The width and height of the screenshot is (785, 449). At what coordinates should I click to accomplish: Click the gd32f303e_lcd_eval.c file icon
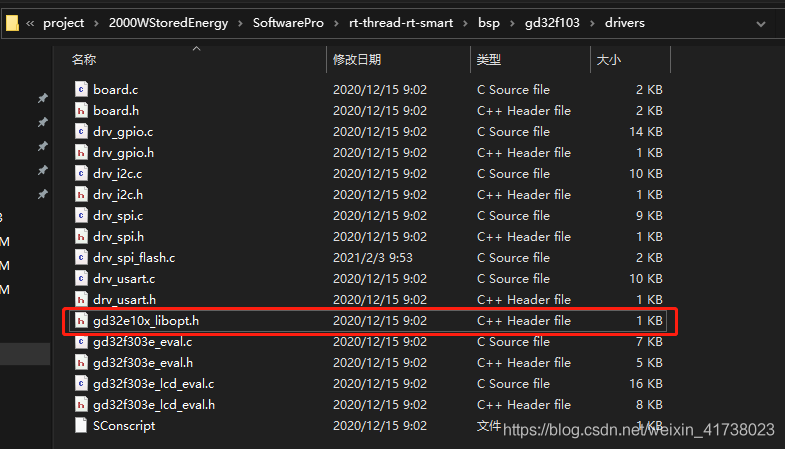point(81,383)
